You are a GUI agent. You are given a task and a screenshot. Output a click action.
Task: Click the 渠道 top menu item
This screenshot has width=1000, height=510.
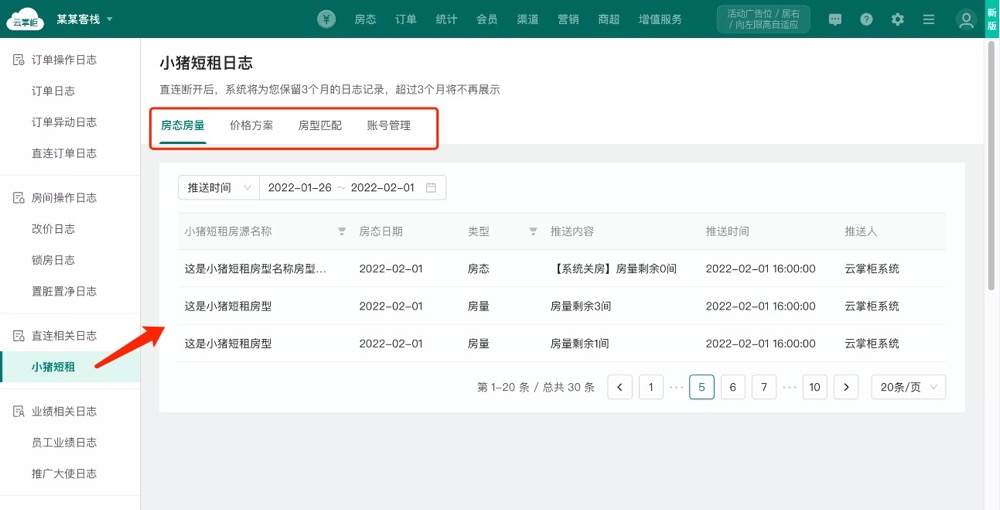pyautogui.click(x=528, y=19)
